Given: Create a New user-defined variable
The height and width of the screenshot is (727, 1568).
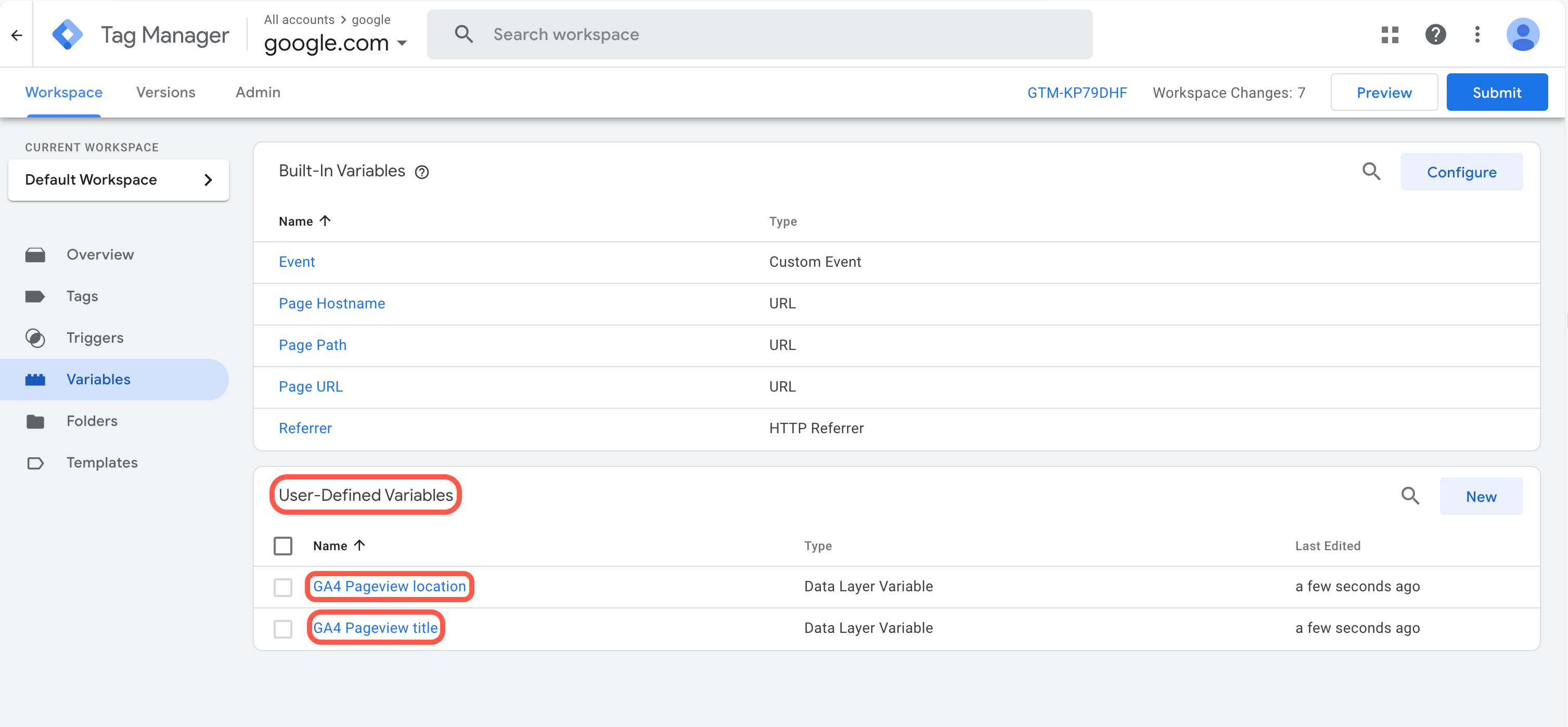Looking at the screenshot, I should pyautogui.click(x=1481, y=497).
